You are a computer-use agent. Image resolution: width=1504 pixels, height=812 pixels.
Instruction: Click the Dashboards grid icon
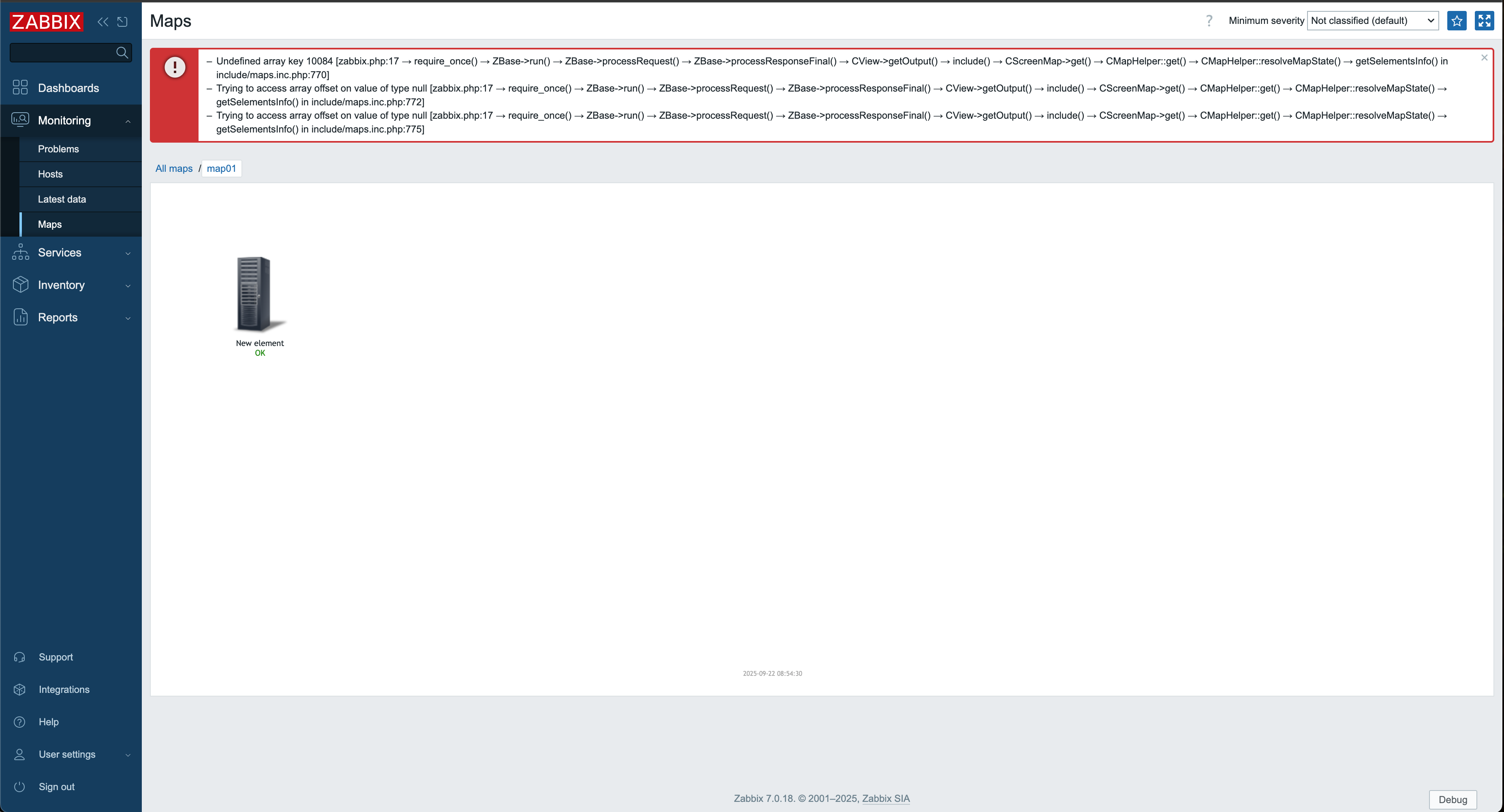(x=20, y=88)
